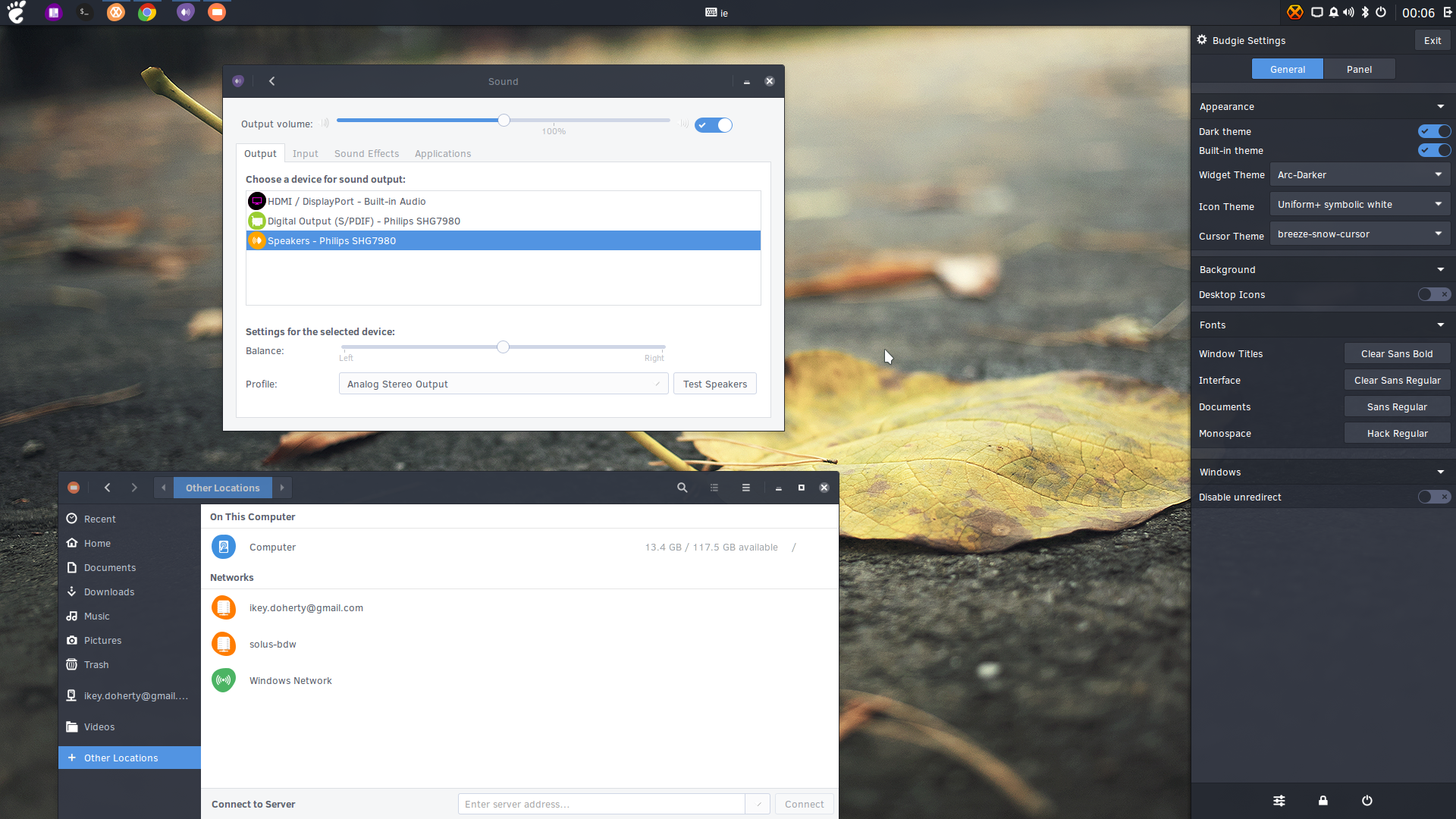Click Exit in Budgie Settings
1456x819 pixels.
tap(1432, 40)
